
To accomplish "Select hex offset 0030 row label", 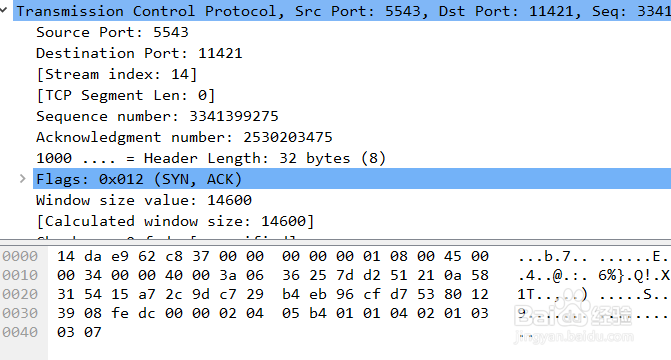I will (20, 313).
